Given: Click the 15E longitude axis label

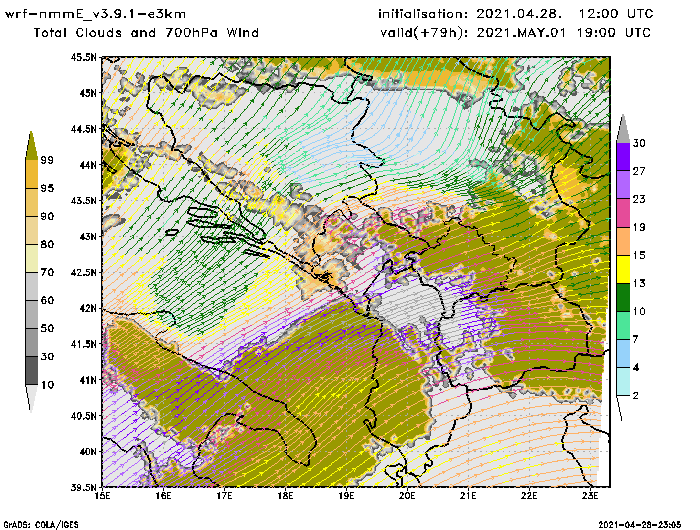Looking at the screenshot, I should 103,496.
